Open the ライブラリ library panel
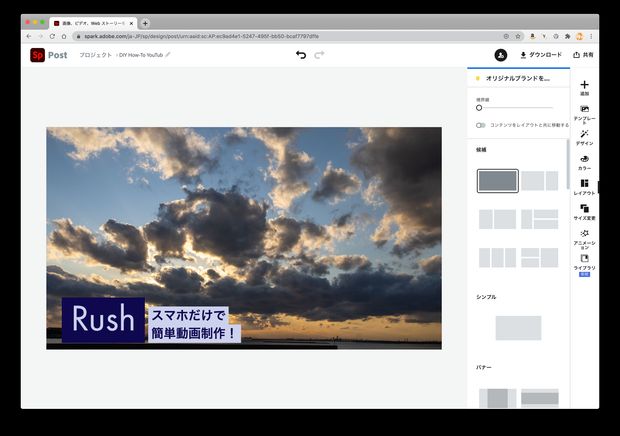This screenshot has height=436, width=620. pos(584,262)
